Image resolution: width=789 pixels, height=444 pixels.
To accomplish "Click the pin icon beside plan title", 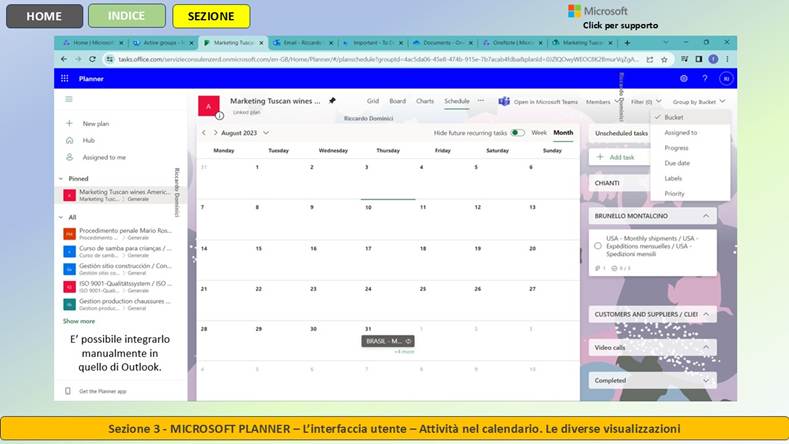I will click(332, 101).
